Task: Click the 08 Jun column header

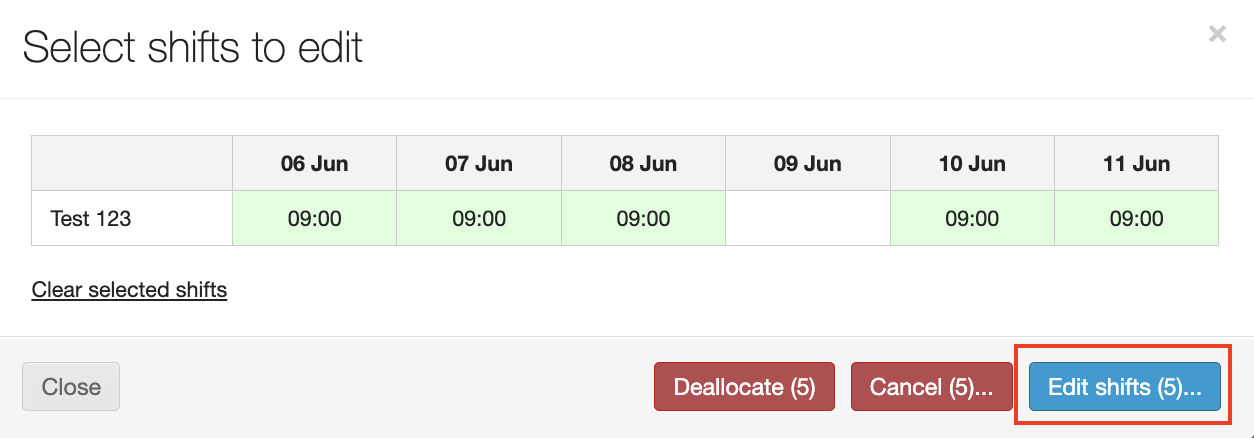Action: tap(643, 164)
